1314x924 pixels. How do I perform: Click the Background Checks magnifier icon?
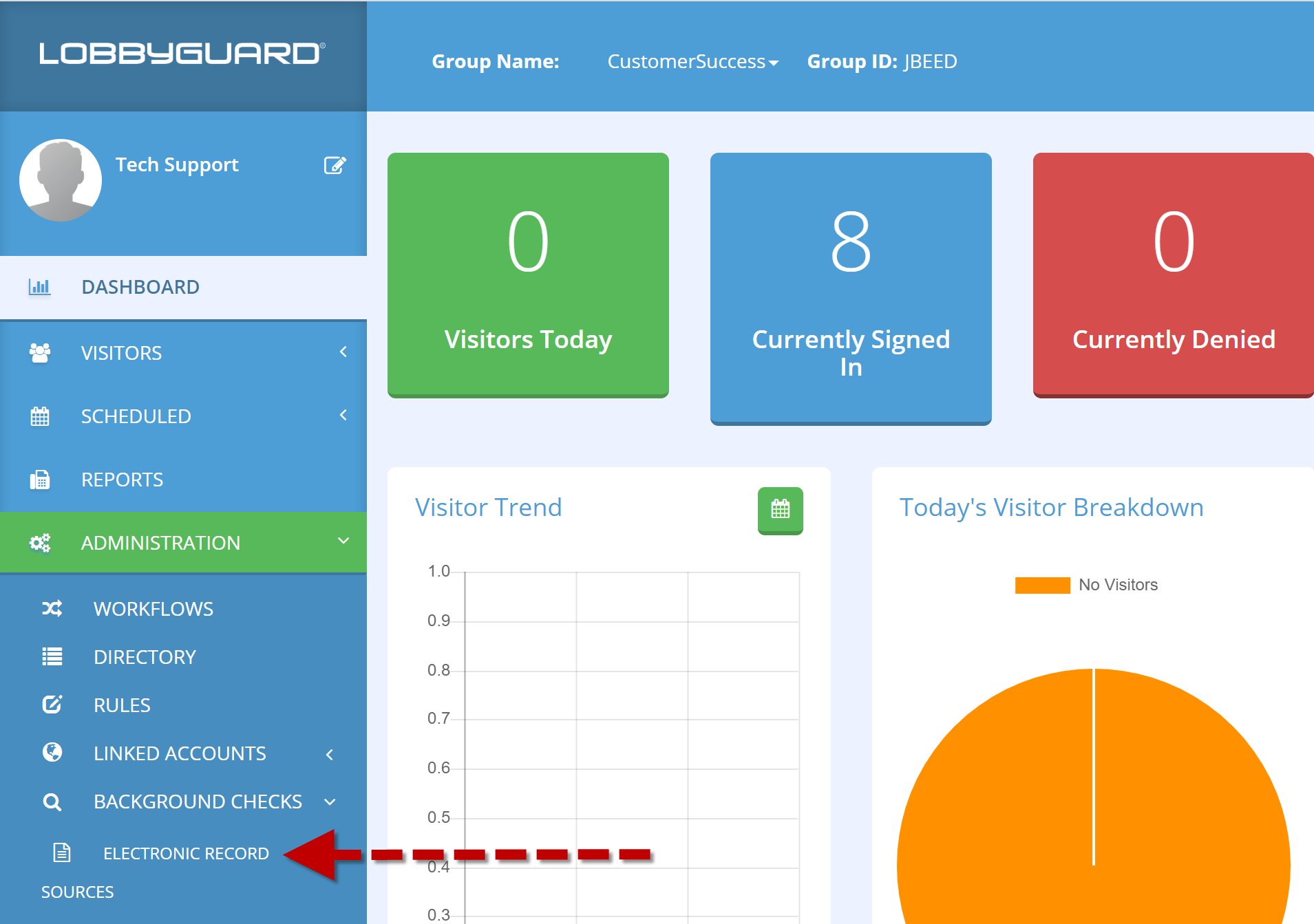point(52,802)
